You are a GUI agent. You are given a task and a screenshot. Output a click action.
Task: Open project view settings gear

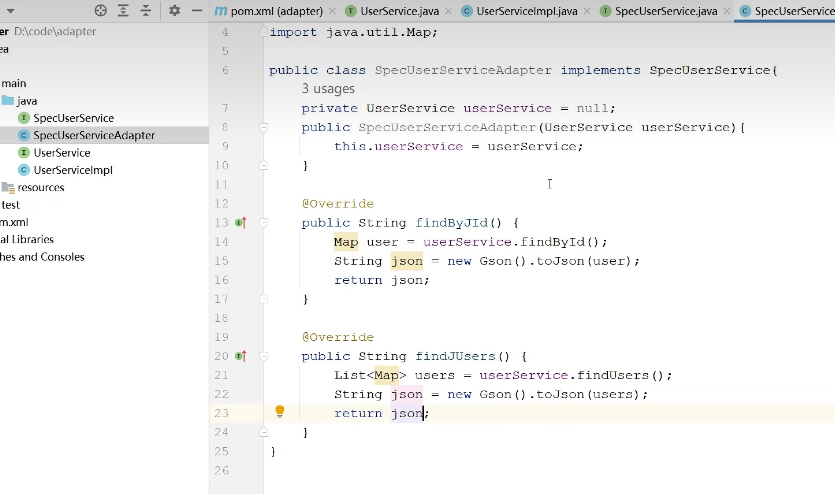coord(174,10)
